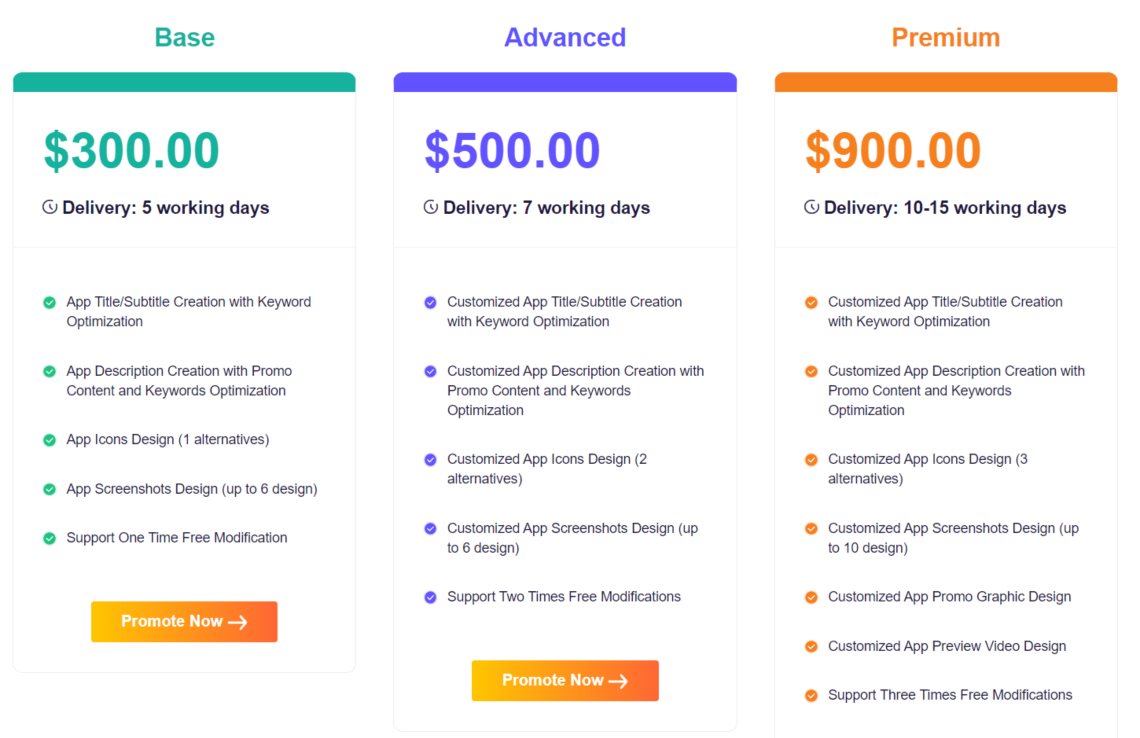Select the Base plan heading
The image size is (1140, 738).
[185, 37]
